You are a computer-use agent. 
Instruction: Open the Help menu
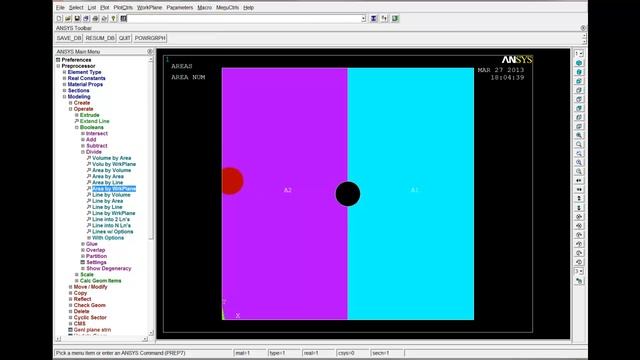tap(249, 7)
